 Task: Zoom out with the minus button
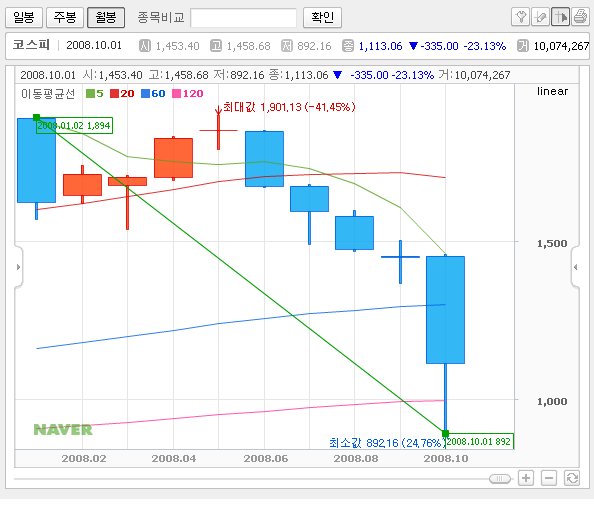(x=549, y=478)
